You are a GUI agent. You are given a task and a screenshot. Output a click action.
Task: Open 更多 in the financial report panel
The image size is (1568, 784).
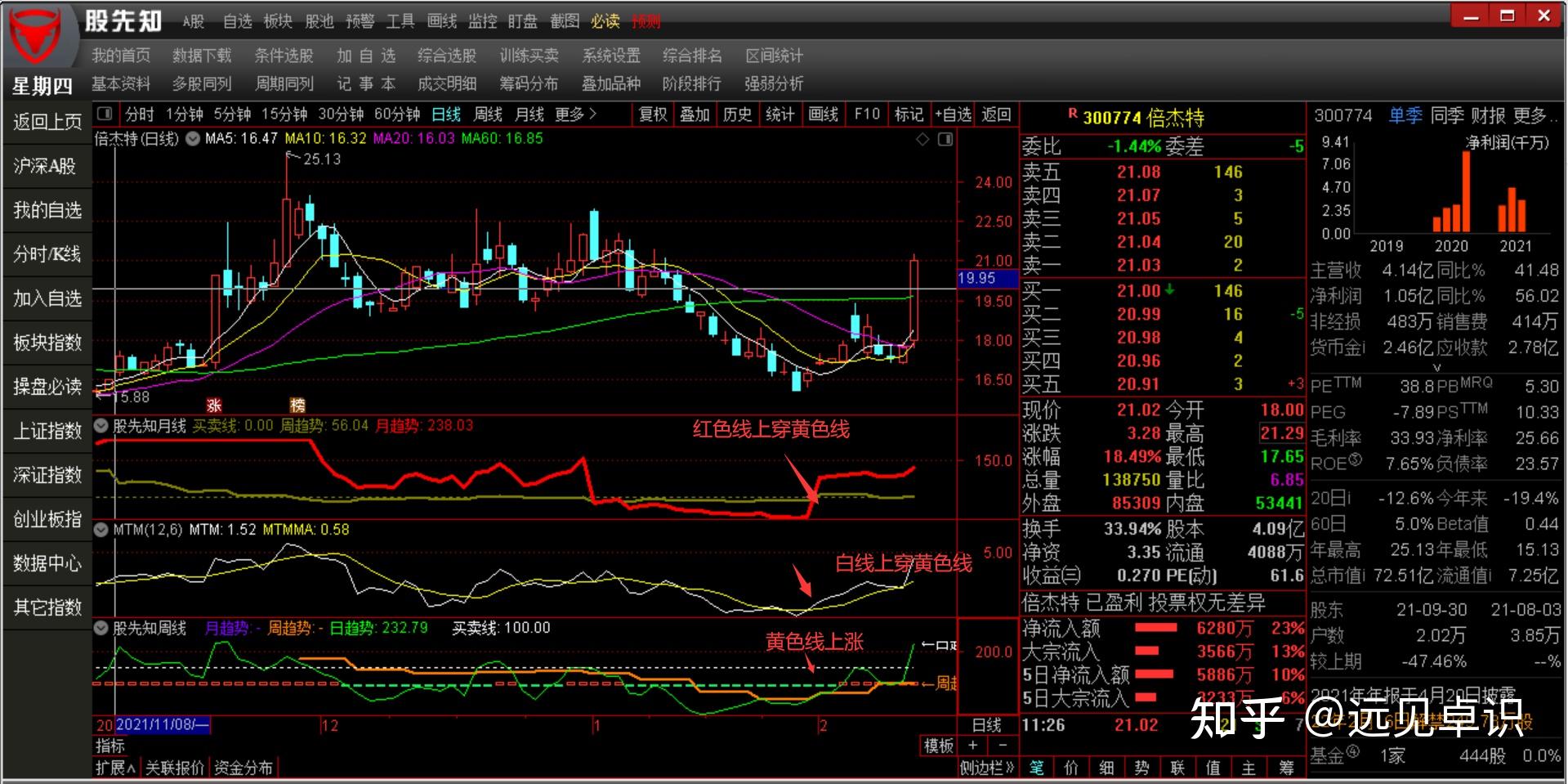pyautogui.click(x=1534, y=116)
